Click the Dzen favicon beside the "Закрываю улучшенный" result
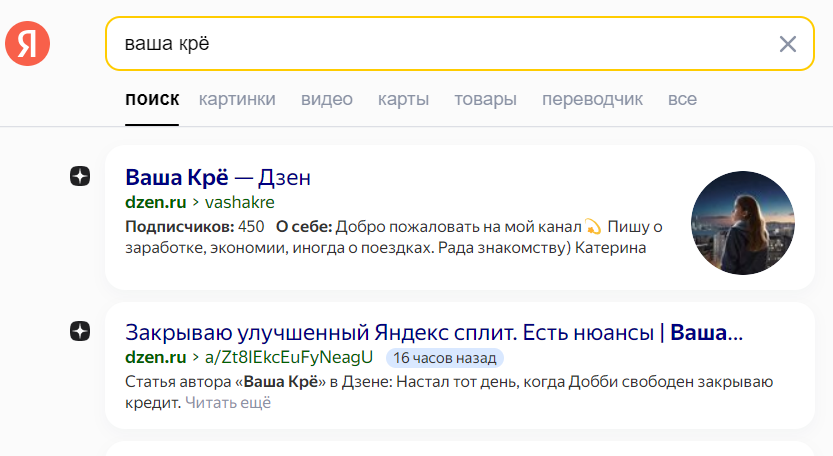This screenshot has width=833, height=456. pos(80,331)
